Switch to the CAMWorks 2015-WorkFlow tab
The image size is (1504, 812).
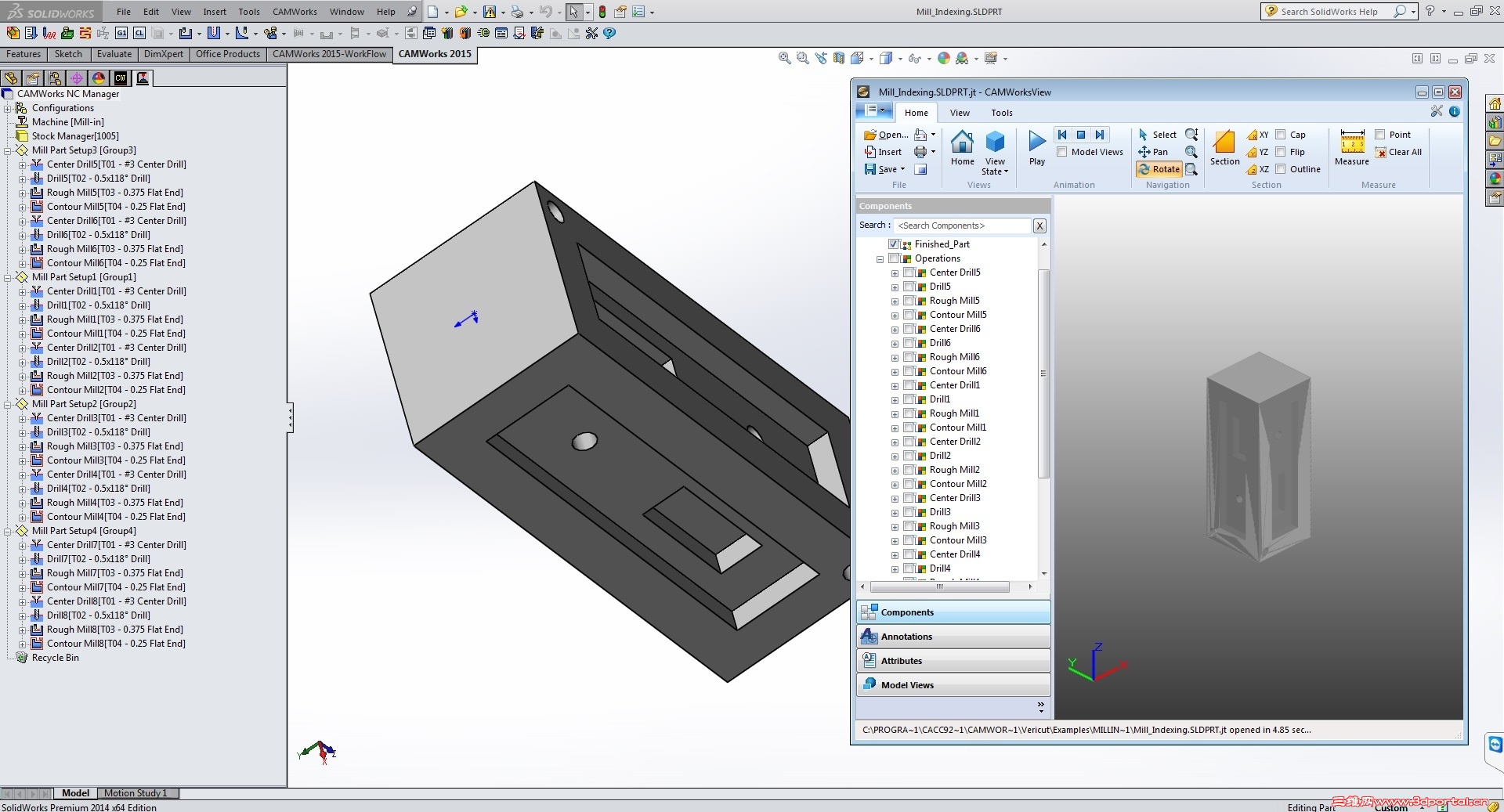(329, 54)
